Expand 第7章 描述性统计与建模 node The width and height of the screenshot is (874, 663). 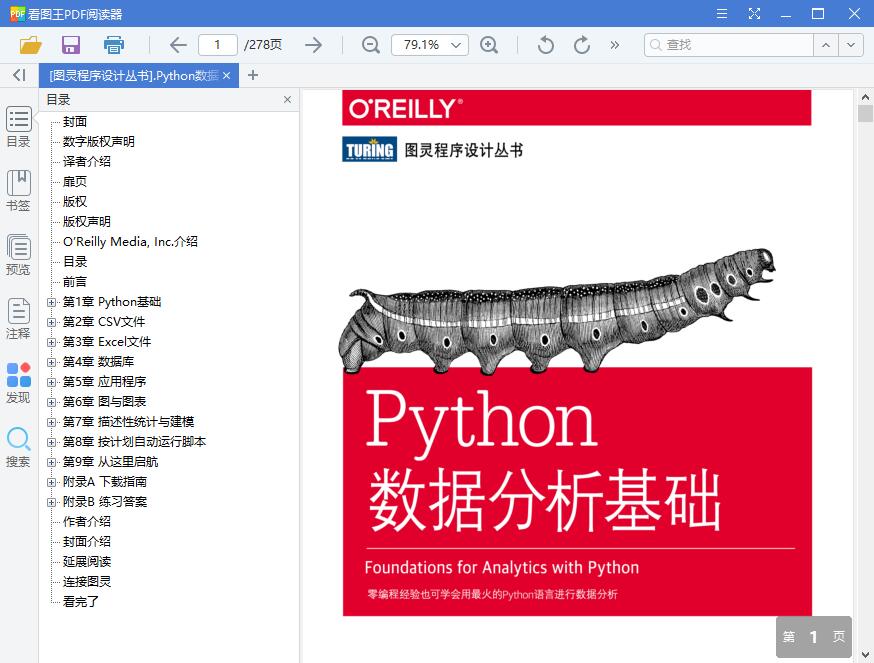[51, 423]
